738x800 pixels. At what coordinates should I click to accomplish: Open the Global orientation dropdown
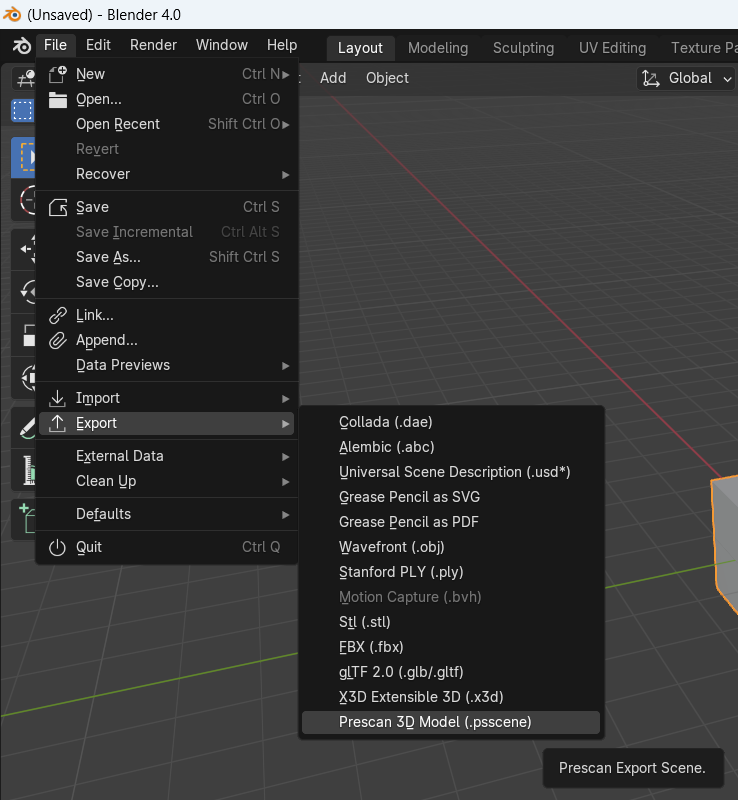[x=686, y=78]
